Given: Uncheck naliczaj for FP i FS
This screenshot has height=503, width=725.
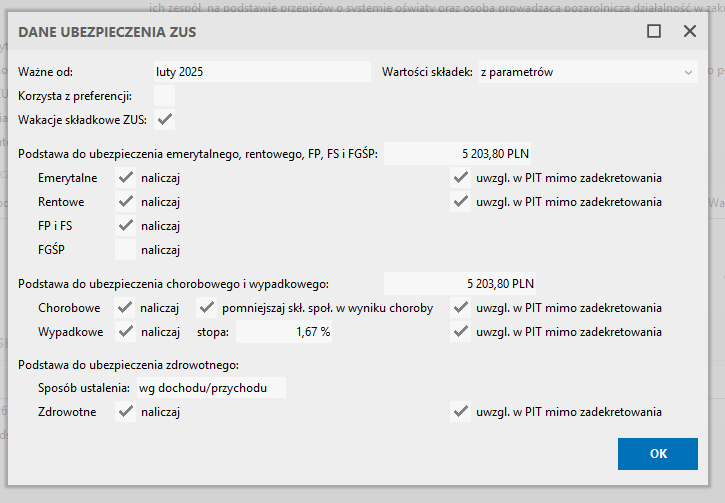Looking at the screenshot, I should click(x=126, y=226).
